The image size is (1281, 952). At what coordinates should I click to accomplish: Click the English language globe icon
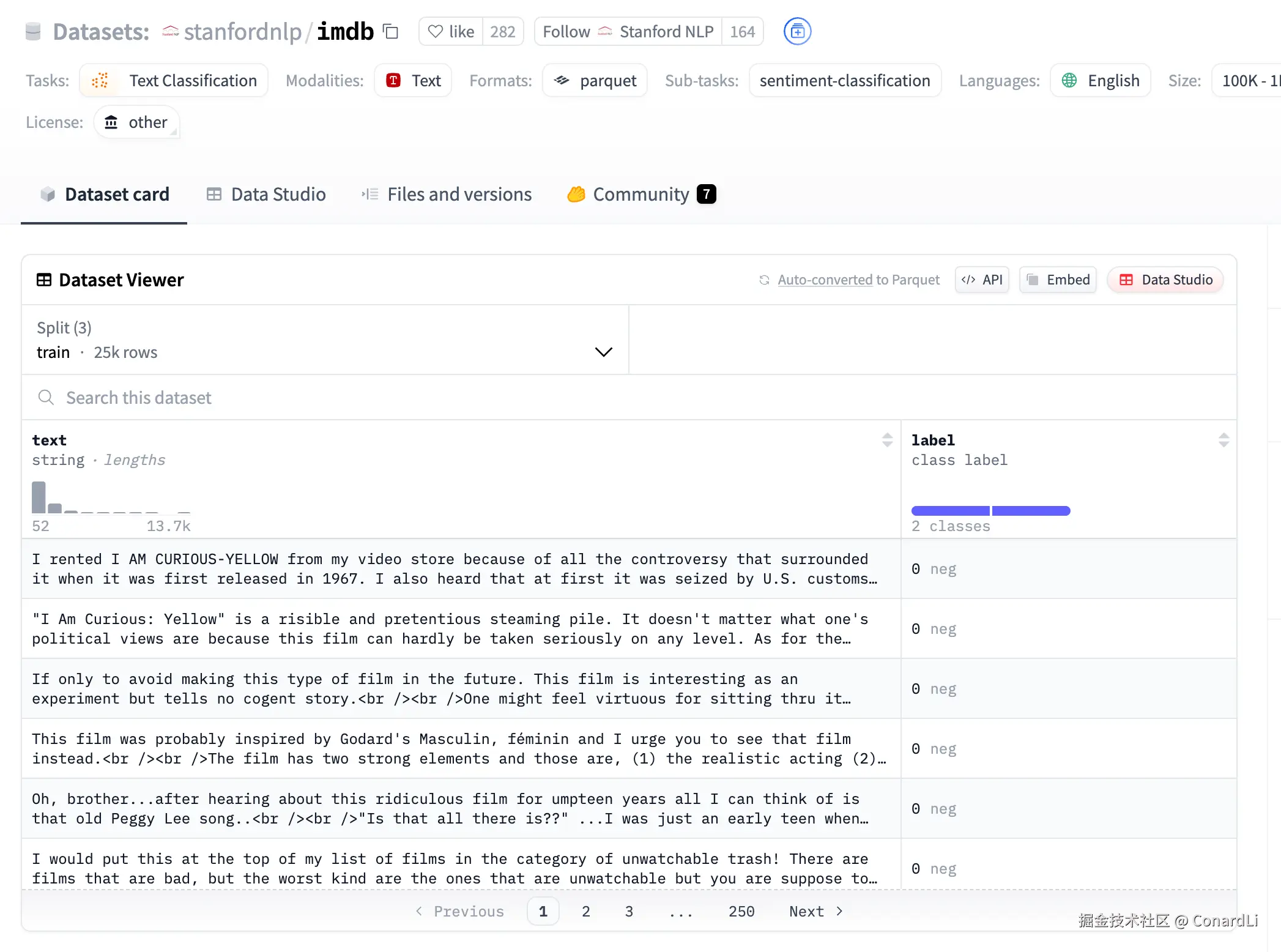pyautogui.click(x=1069, y=80)
